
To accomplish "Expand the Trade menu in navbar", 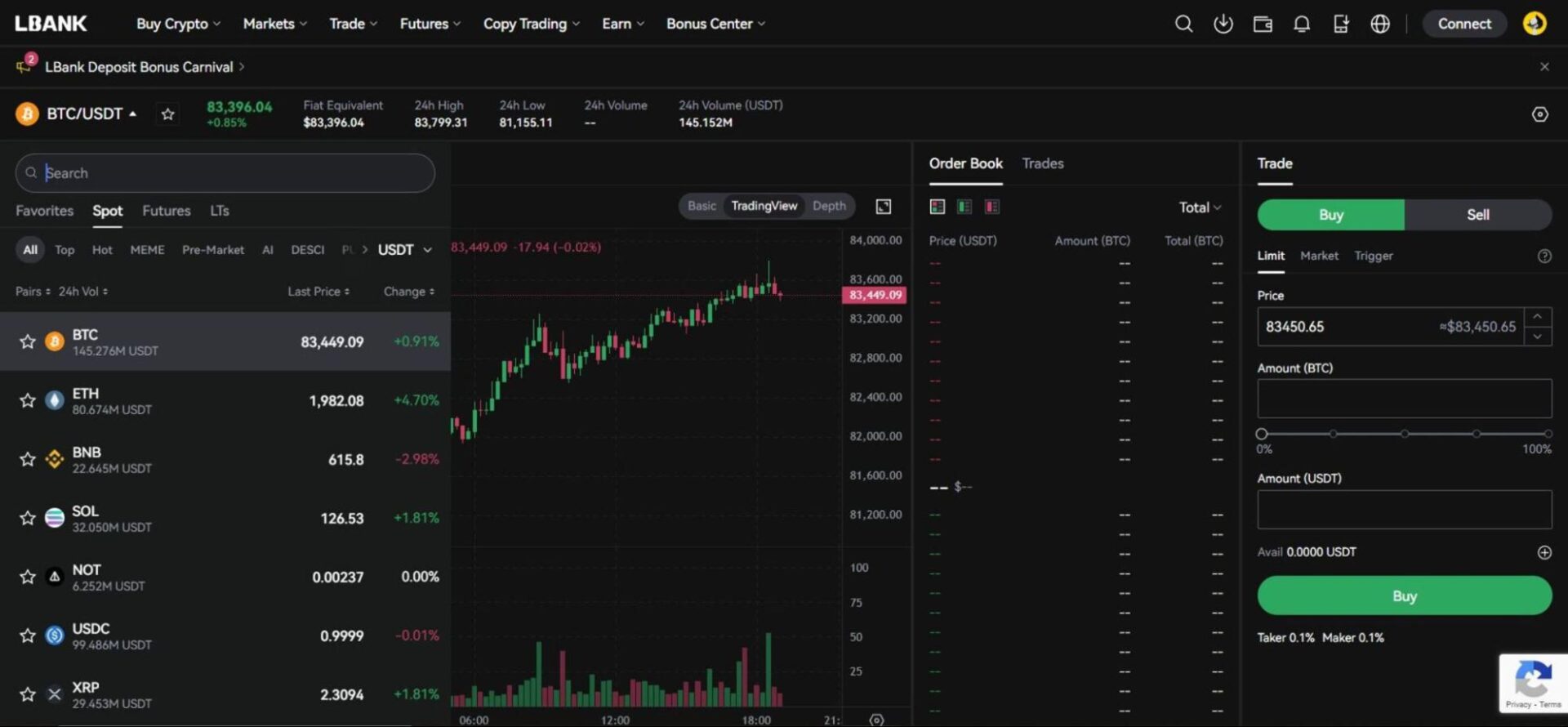I will click(353, 24).
